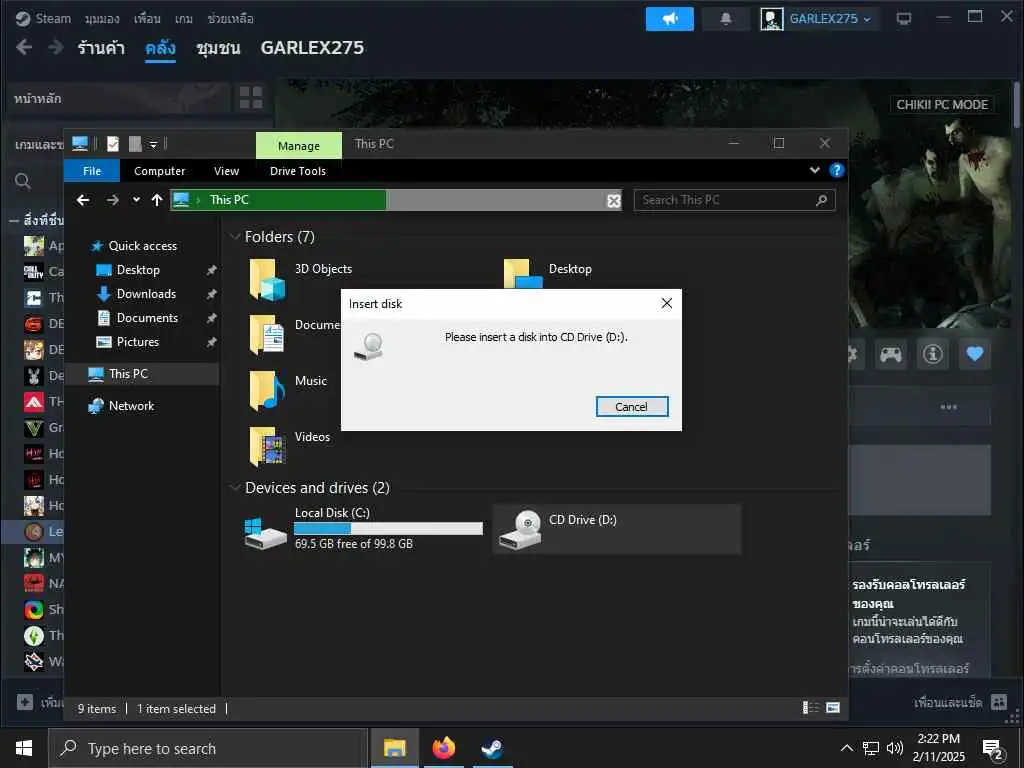This screenshot has width=1024, height=768.
Task: Open the Steam help menu (ช่วยเหลือ)
Action: [230, 18]
